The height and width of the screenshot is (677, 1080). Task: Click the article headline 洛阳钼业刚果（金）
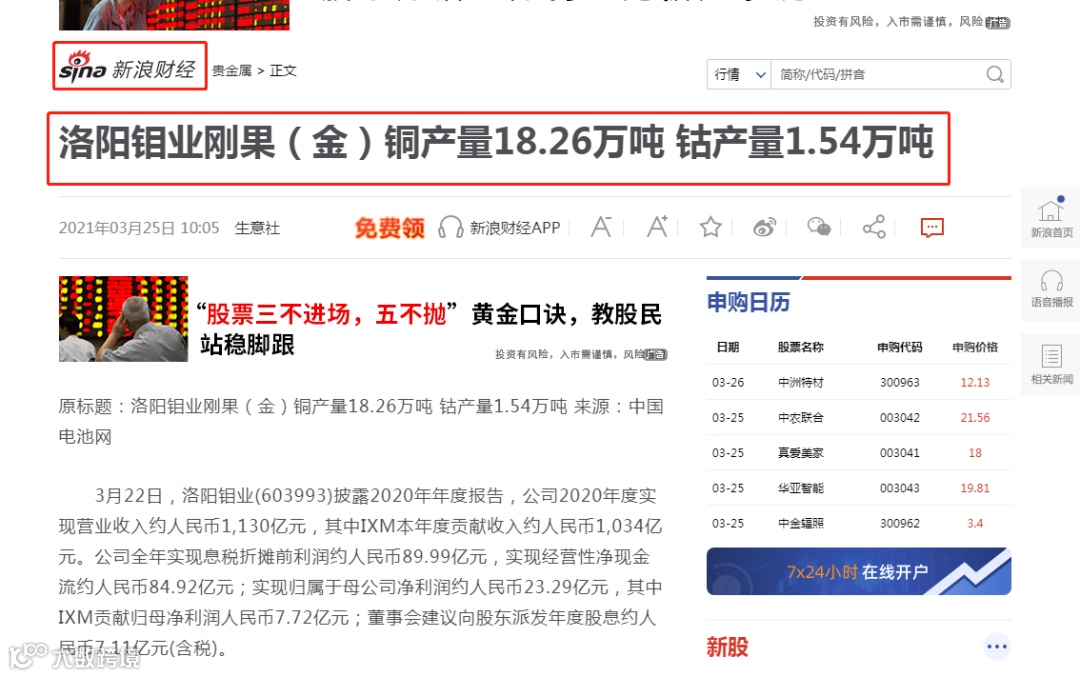tap(496, 143)
